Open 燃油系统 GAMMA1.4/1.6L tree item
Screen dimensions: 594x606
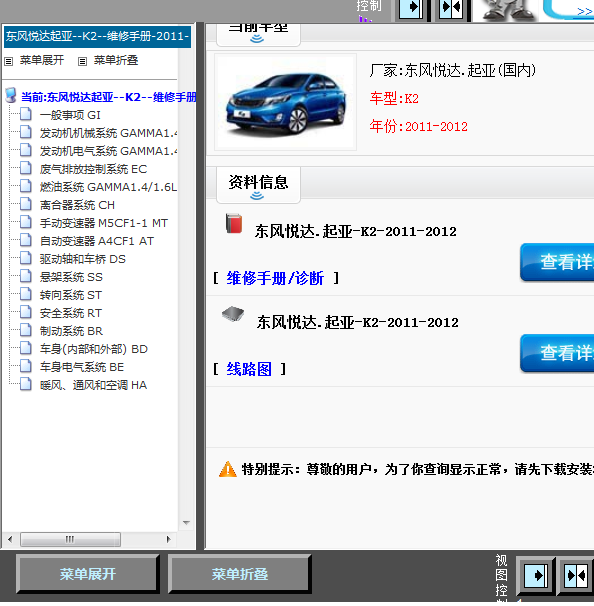[109, 187]
